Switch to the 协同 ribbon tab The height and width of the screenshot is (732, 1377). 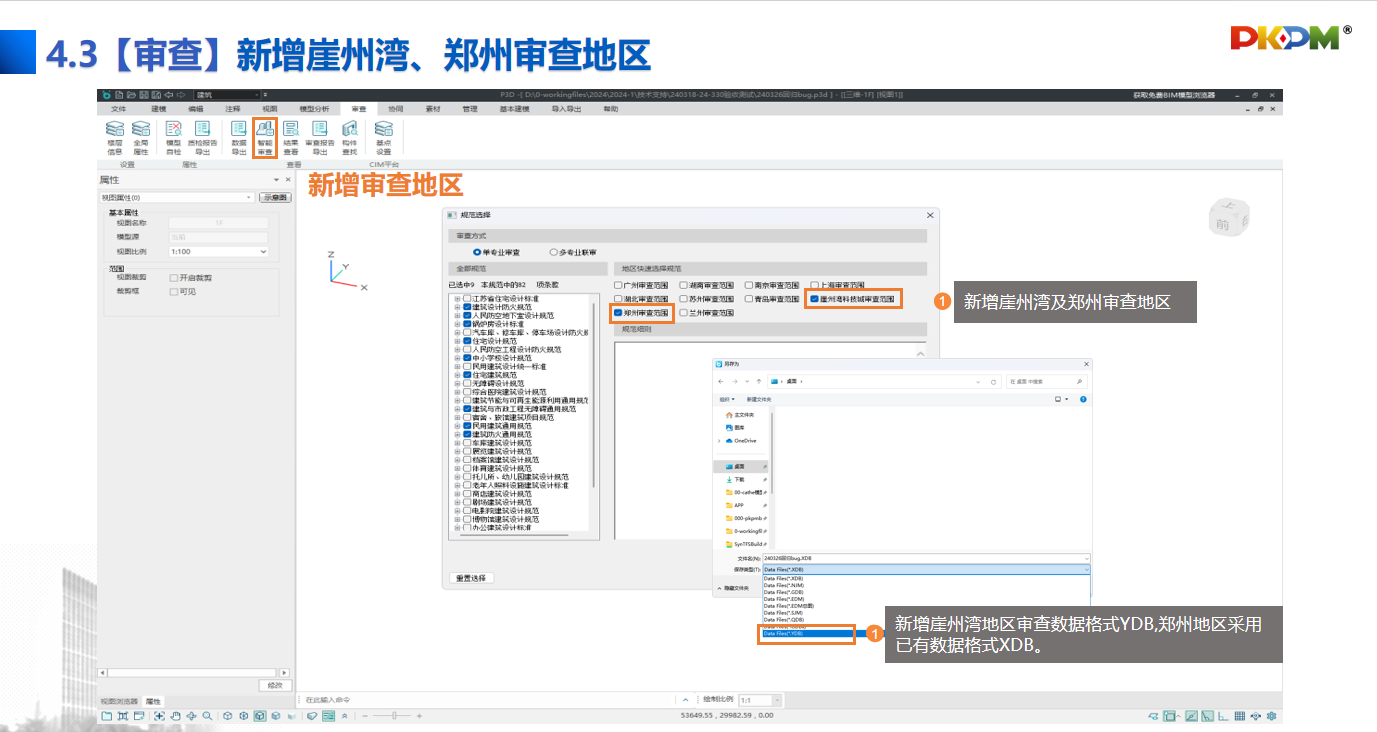coord(396,108)
